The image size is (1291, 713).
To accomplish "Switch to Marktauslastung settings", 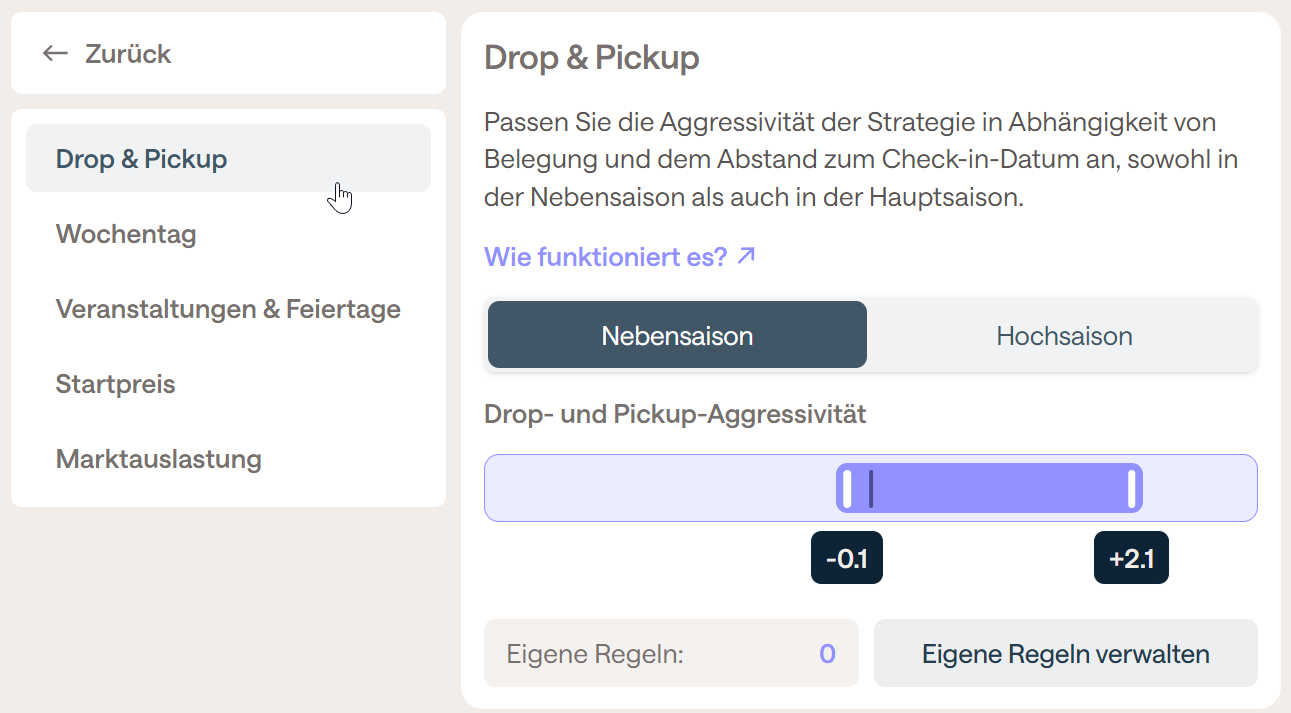I will point(159,459).
